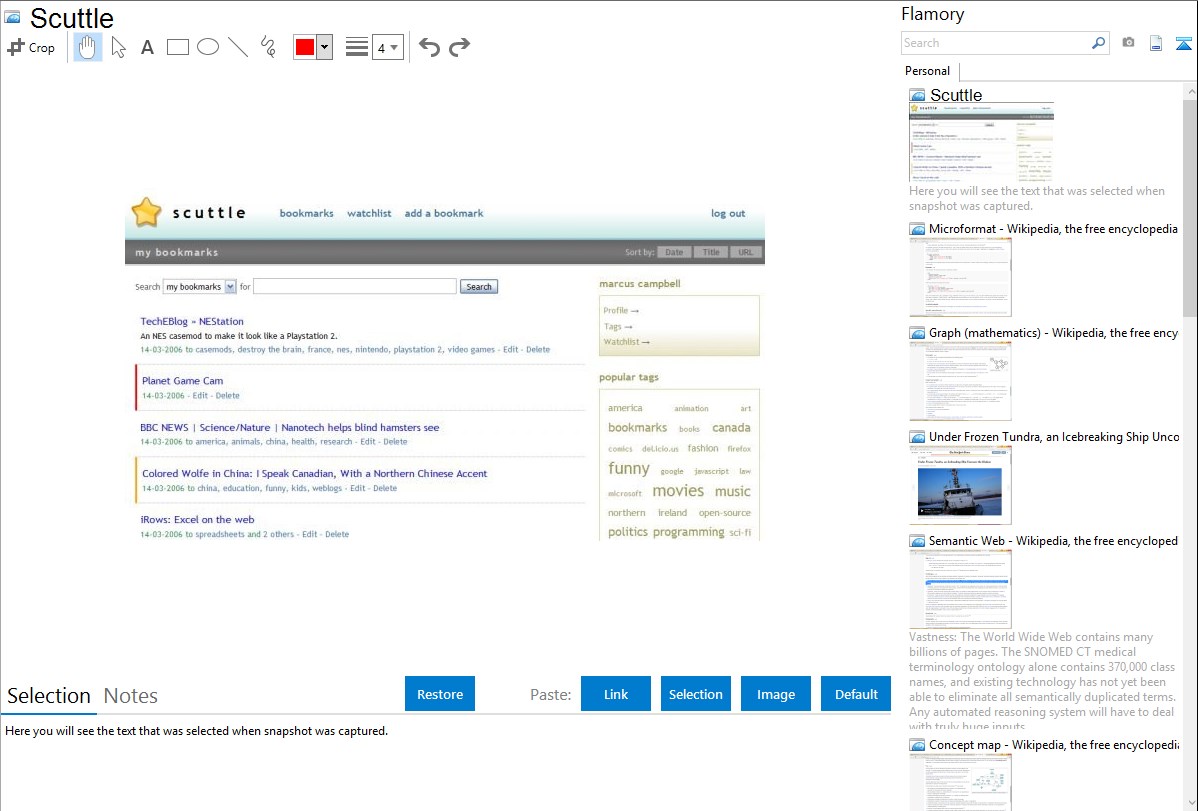The image size is (1198, 811).
Task: Click the camera capture icon
Action: [x=1128, y=43]
